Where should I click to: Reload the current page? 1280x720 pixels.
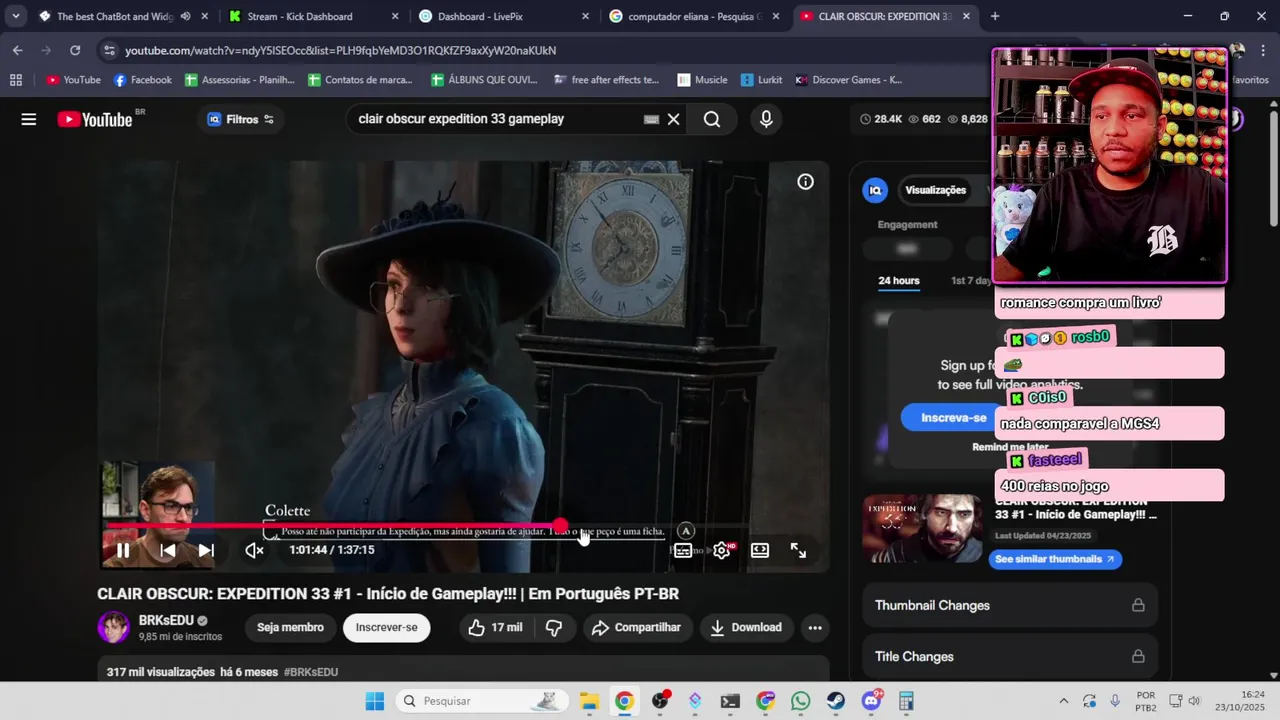(x=75, y=50)
